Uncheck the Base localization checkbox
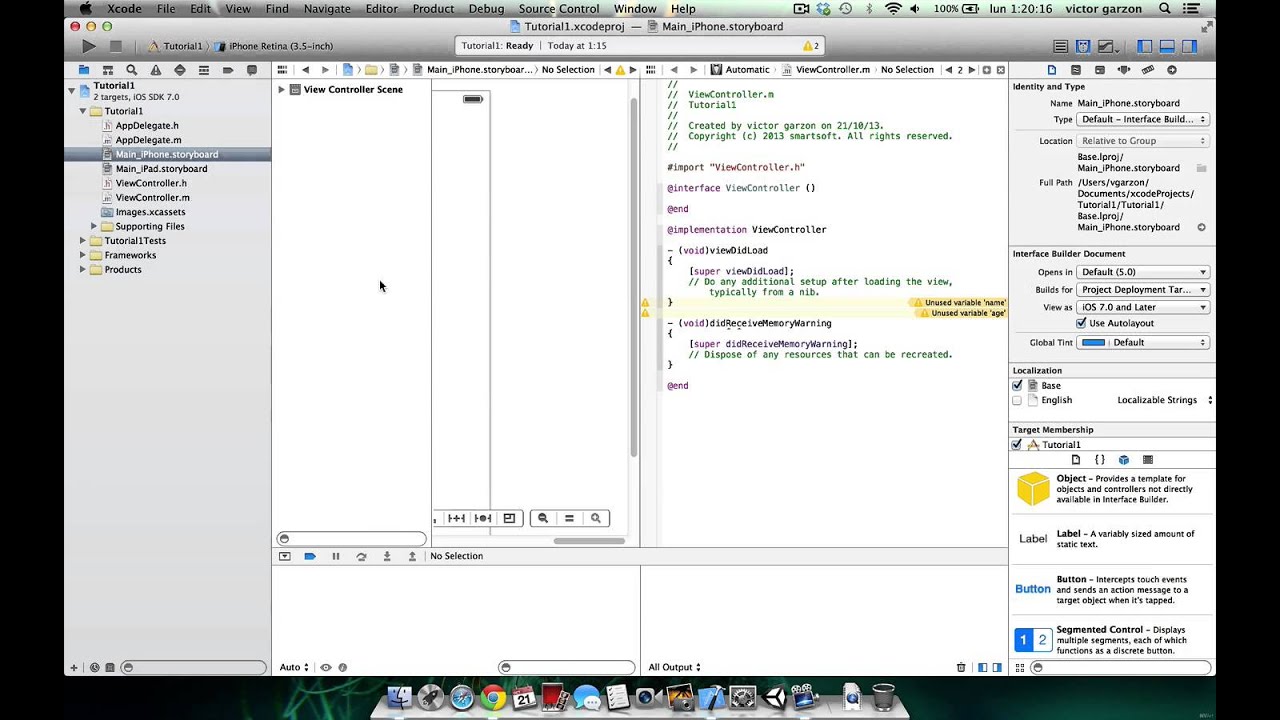The height and width of the screenshot is (720, 1280). 1017,385
